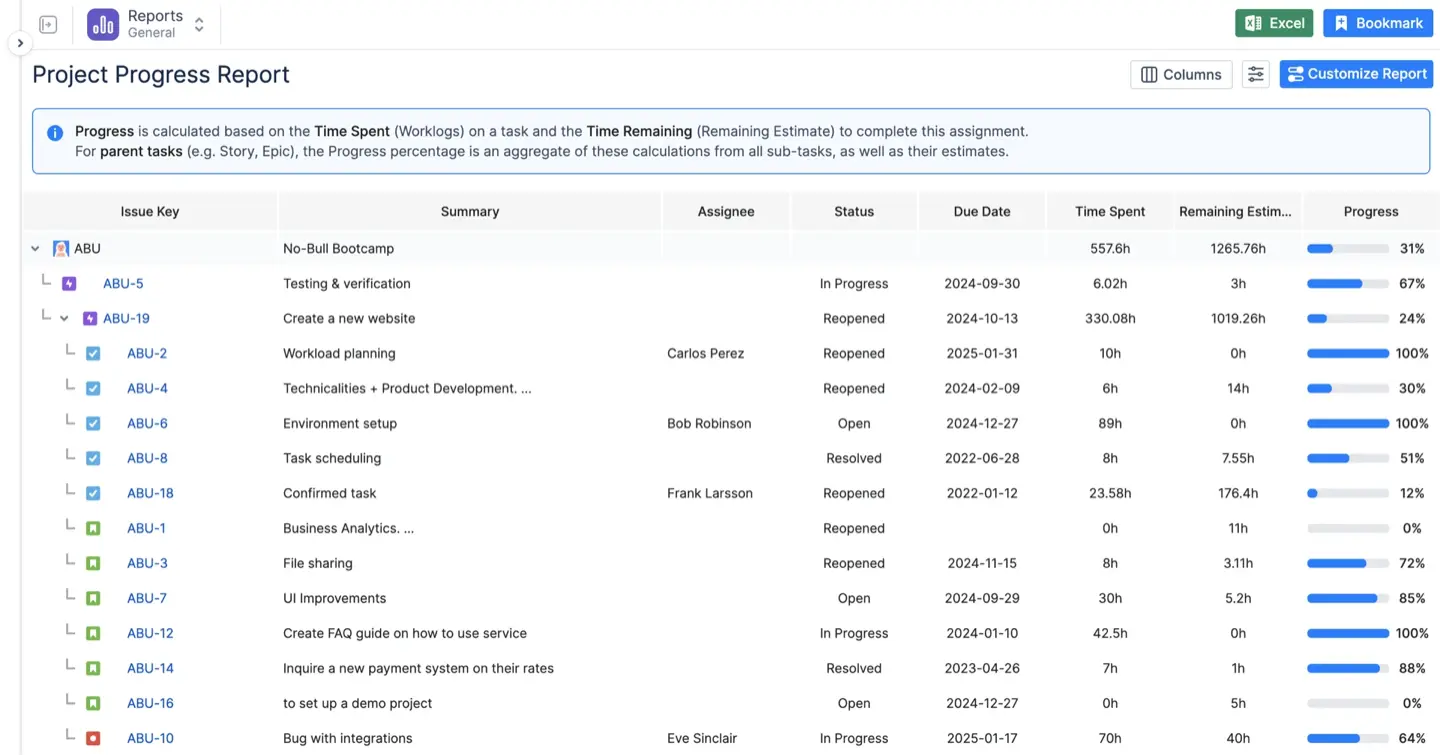The width and height of the screenshot is (1440, 755).
Task: Click the panel collapse icon next to Reports
Action: coord(47,23)
